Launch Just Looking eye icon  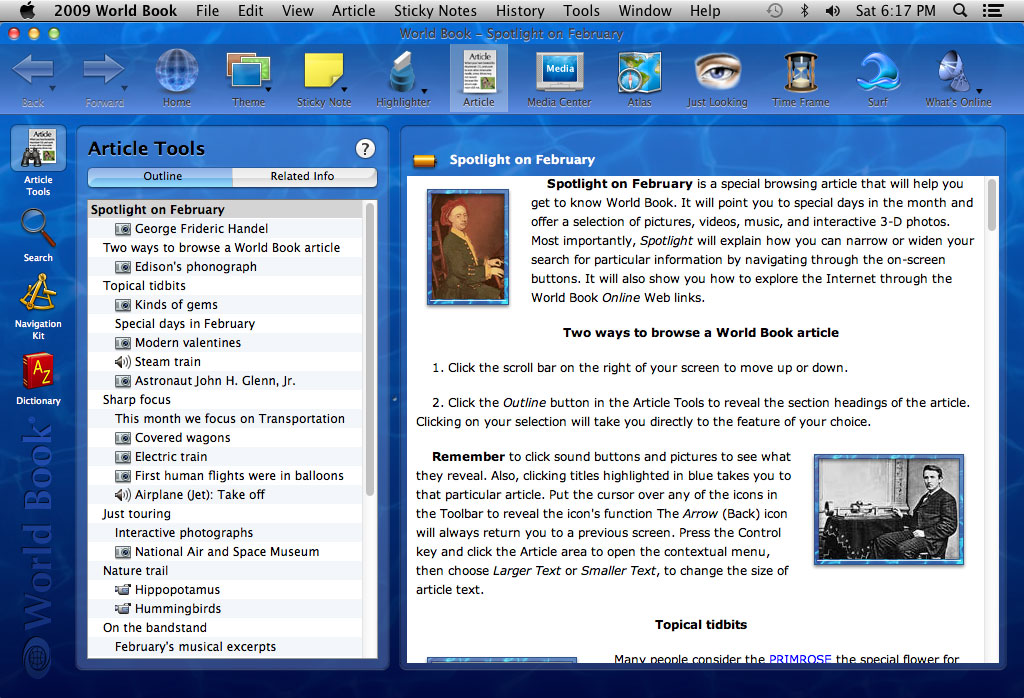pyautogui.click(x=717, y=71)
